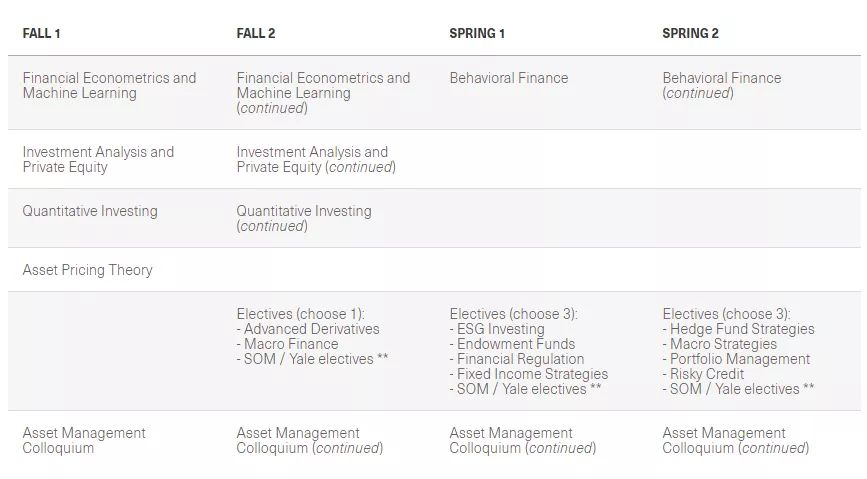Image resolution: width=867 pixels, height=479 pixels.
Task: Click Financial Econometrics and Machine Learning in Fall 1
Action: click(x=109, y=85)
